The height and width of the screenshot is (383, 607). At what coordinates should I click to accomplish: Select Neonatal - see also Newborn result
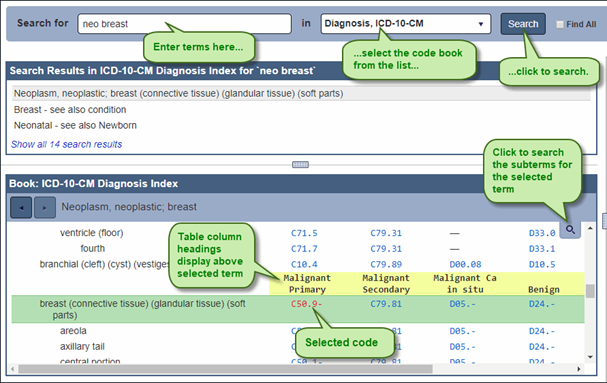click(x=75, y=125)
